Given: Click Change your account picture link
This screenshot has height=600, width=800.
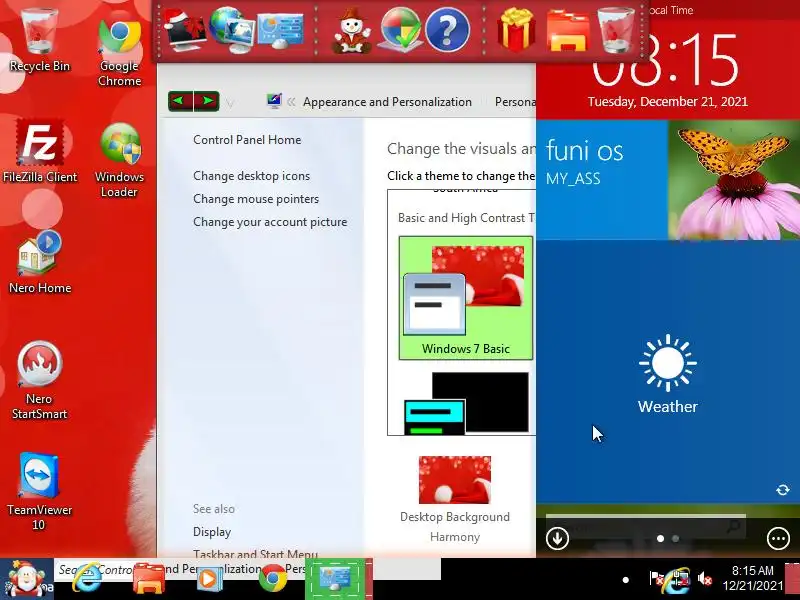Looking at the screenshot, I should 270,222.
